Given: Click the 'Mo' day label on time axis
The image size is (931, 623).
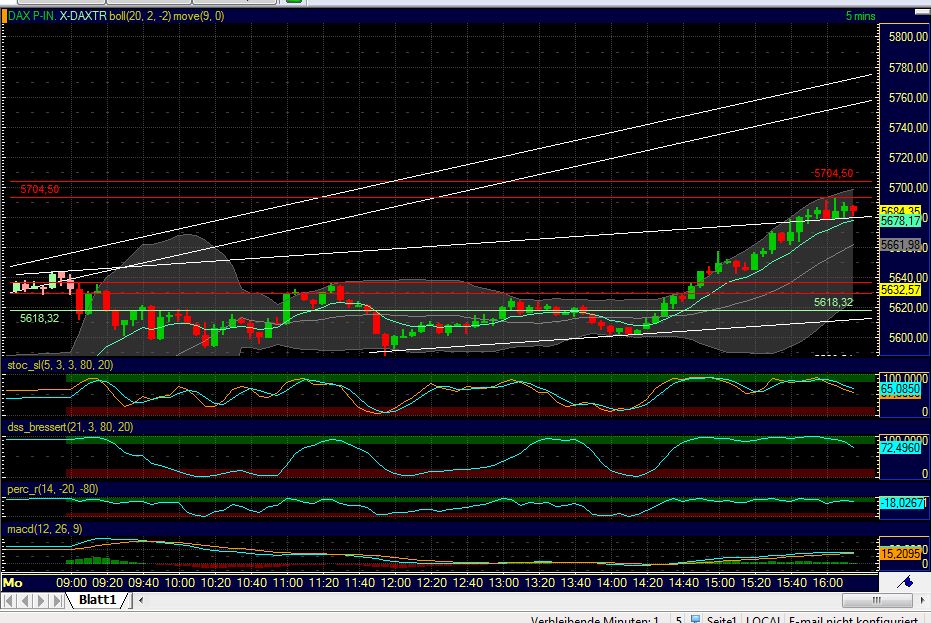Looking at the screenshot, I should [13, 581].
